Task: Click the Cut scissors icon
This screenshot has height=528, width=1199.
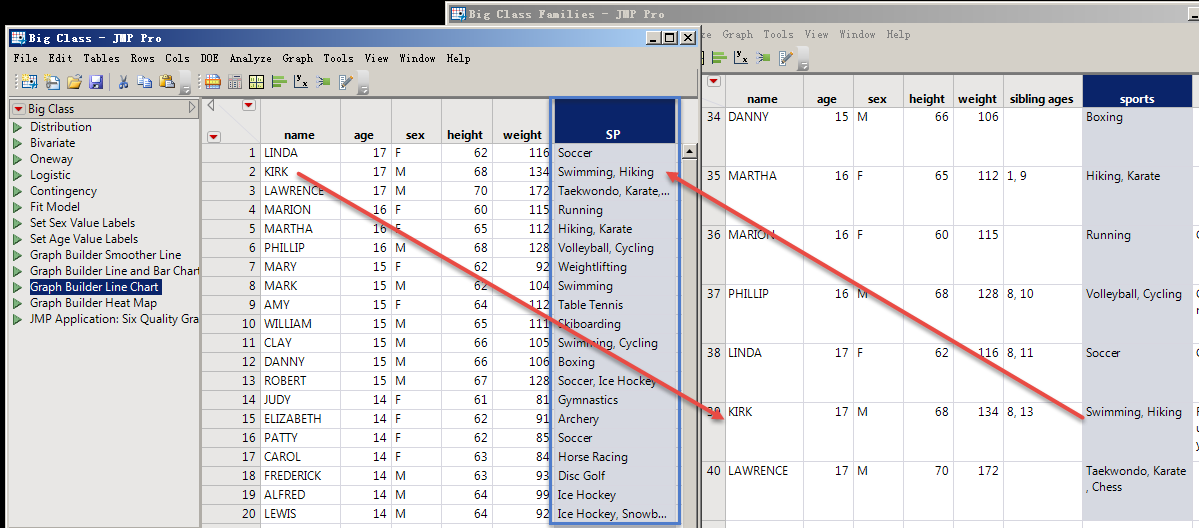Action: [x=123, y=82]
